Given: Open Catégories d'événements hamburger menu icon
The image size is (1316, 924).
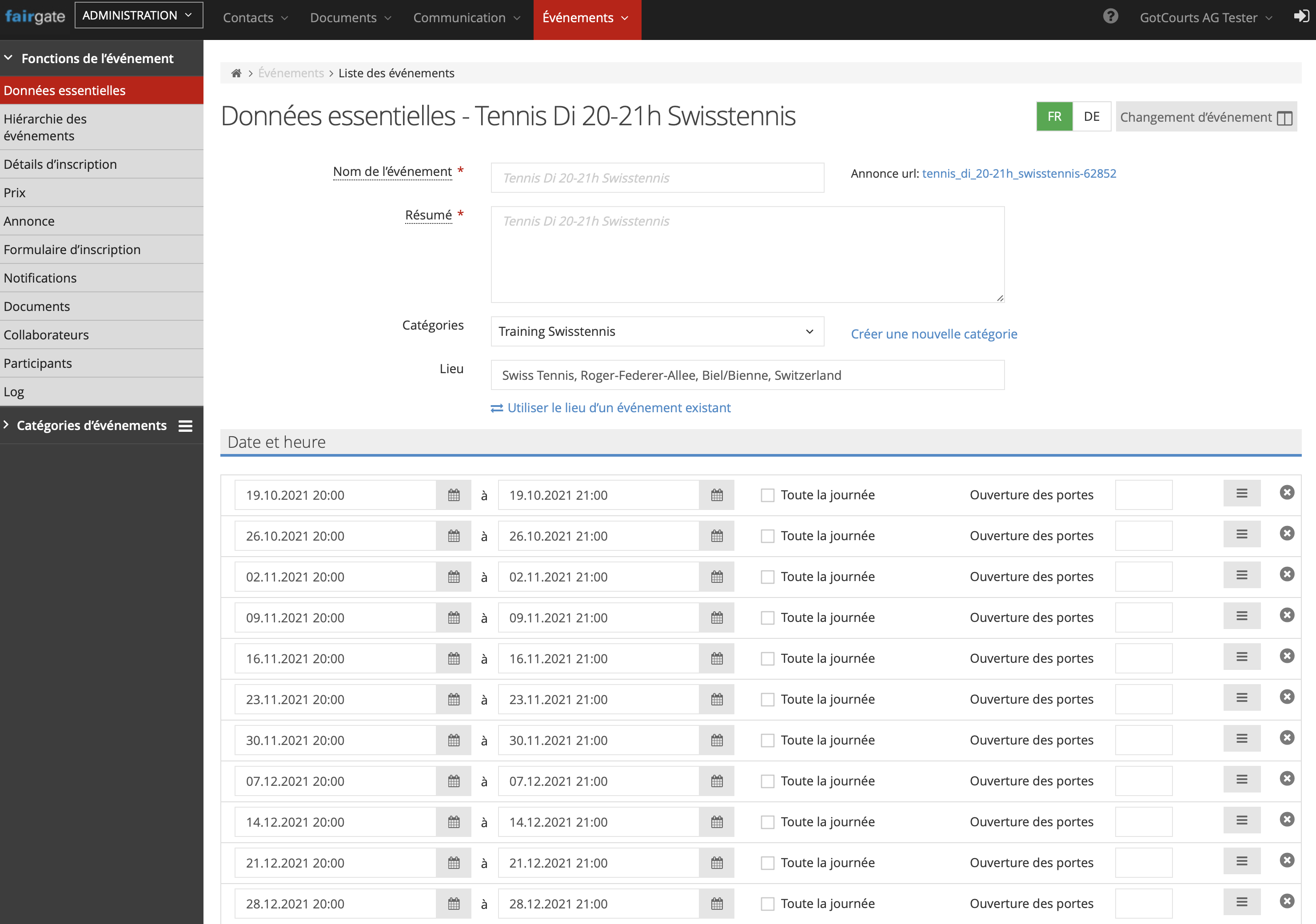Looking at the screenshot, I should pos(185,426).
